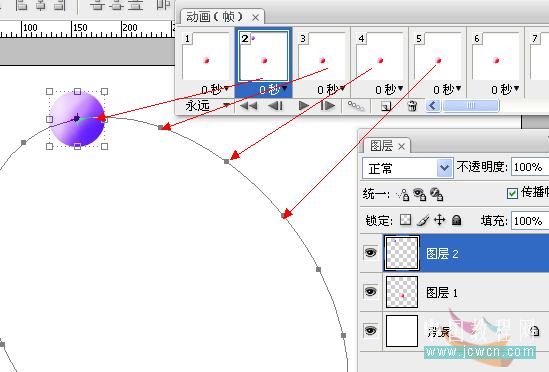Image resolution: width=549 pixels, height=372 pixels.
Task: Hide 图层 2 using its eye icon
Action: [370, 253]
